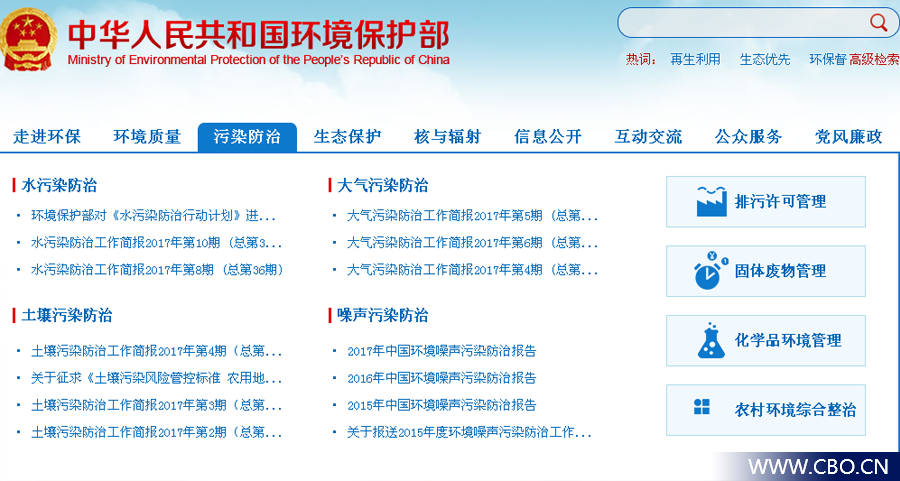Open the 核与辐射 tab
Screen dimensions: 900x481
448,137
